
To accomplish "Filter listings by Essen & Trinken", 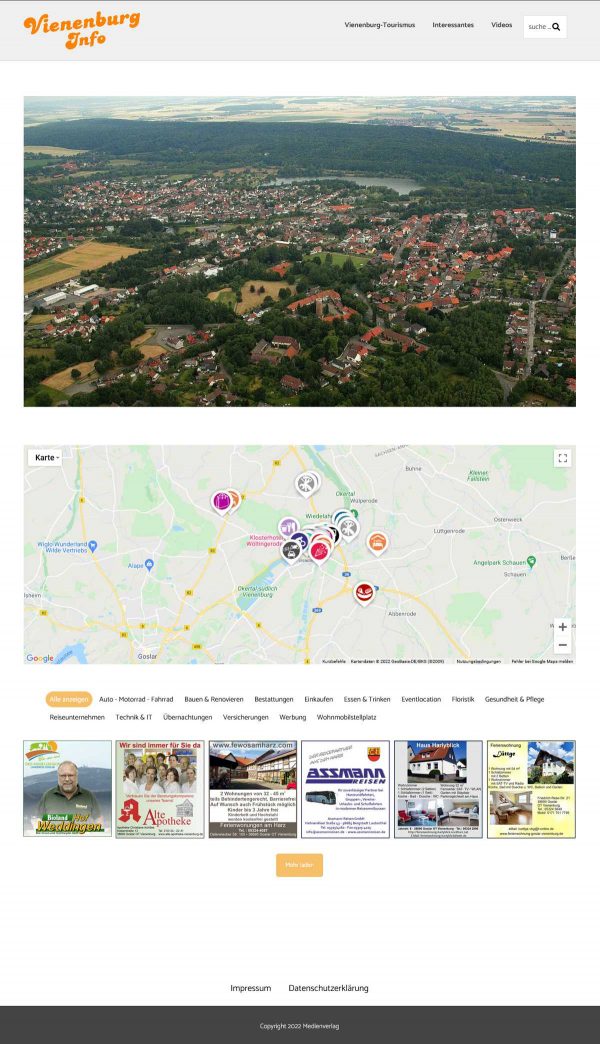I will click(x=367, y=700).
